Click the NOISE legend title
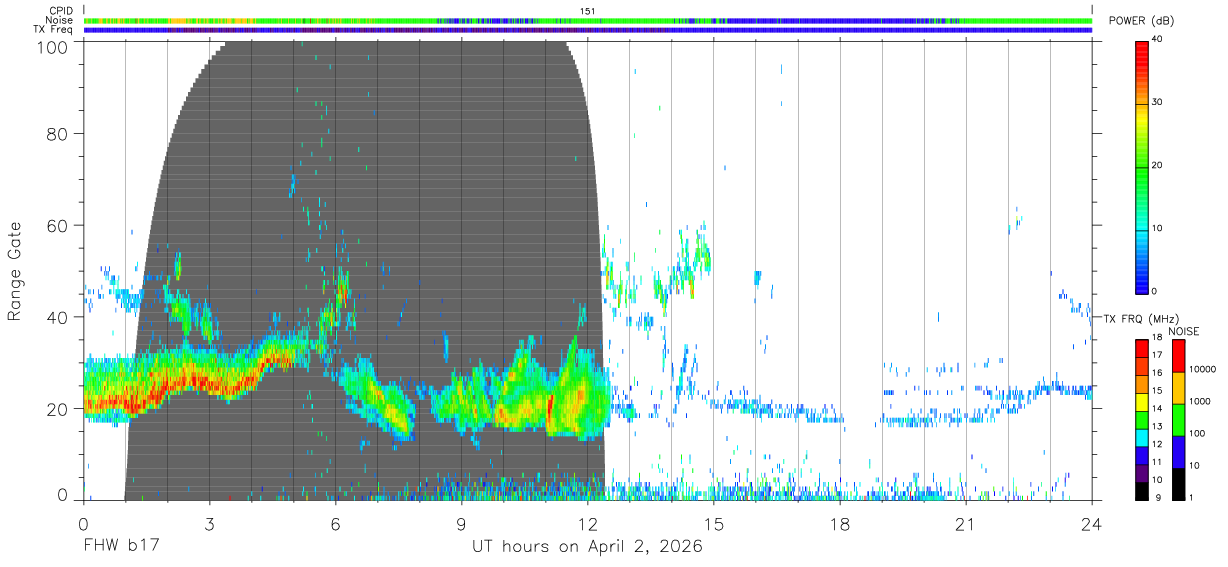The image size is (1228, 567). [1184, 331]
